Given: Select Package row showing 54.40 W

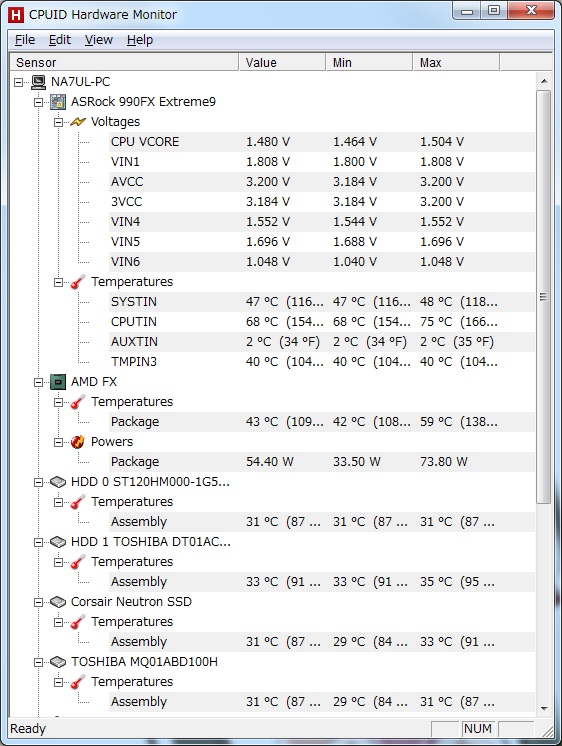Looking at the screenshot, I should (x=322, y=461).
